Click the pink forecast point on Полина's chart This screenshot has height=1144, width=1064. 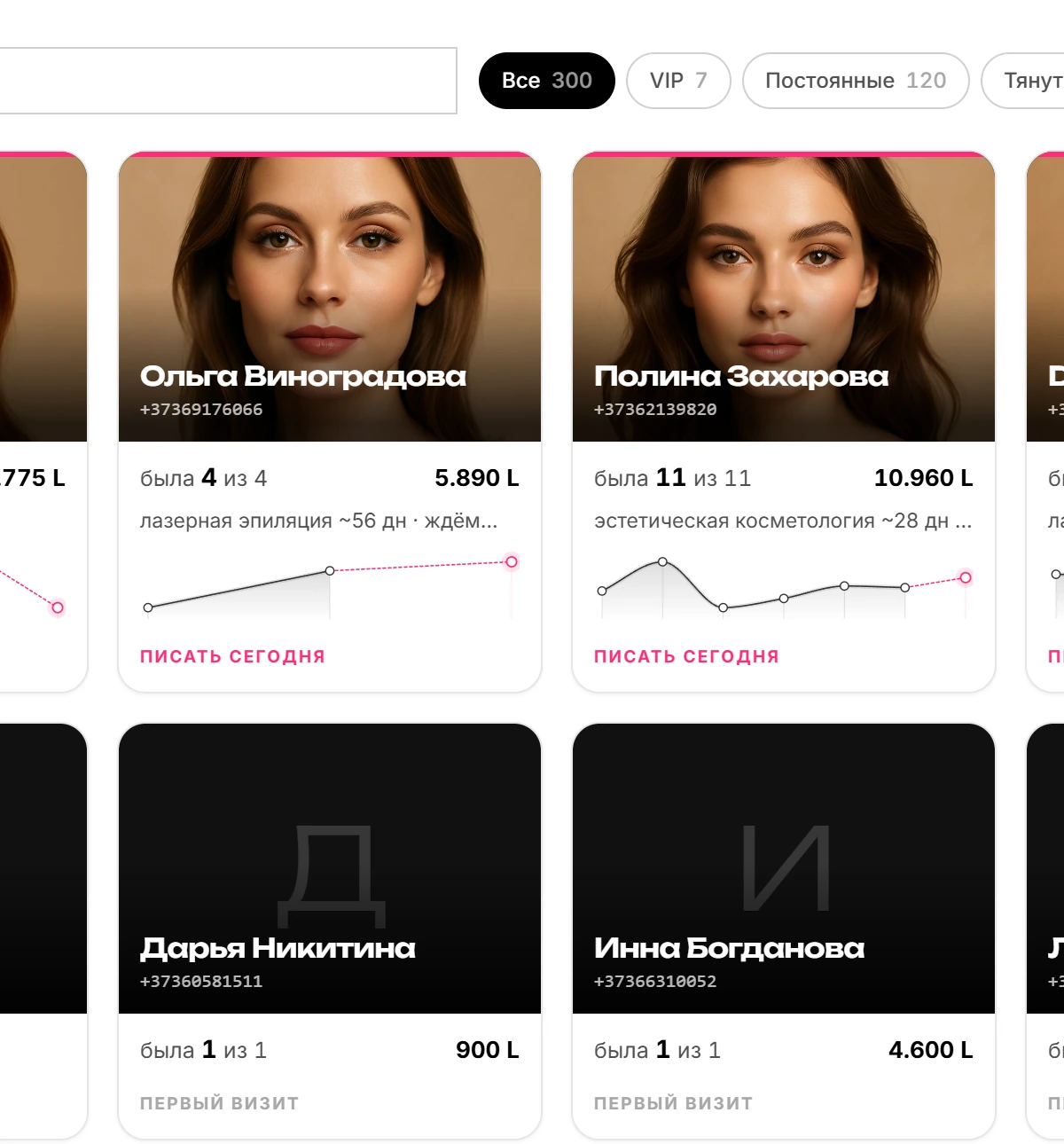coord(966,577)
